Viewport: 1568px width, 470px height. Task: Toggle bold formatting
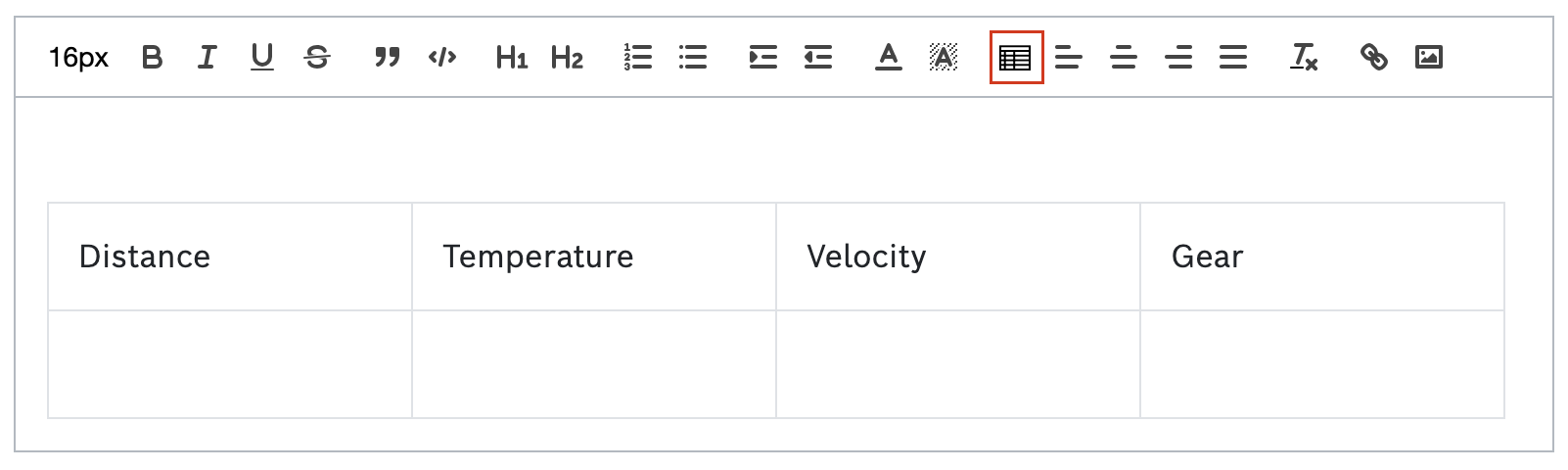click(153, 58)
